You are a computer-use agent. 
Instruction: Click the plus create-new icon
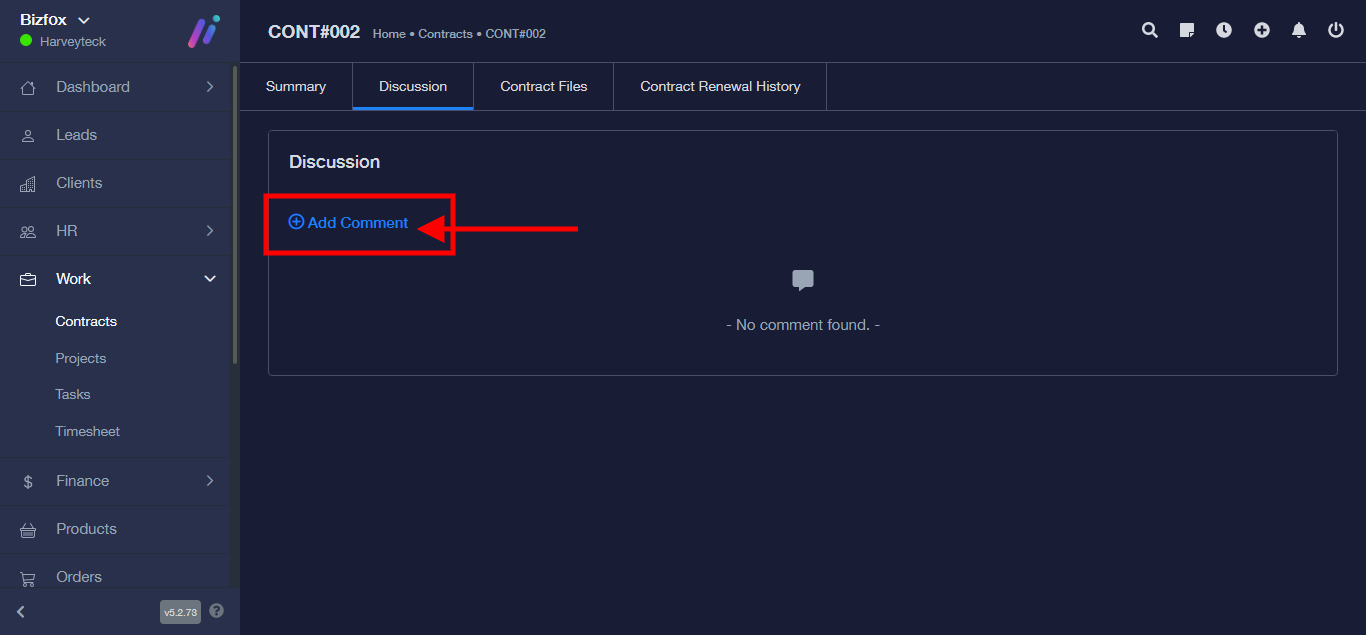(1262, 30)
